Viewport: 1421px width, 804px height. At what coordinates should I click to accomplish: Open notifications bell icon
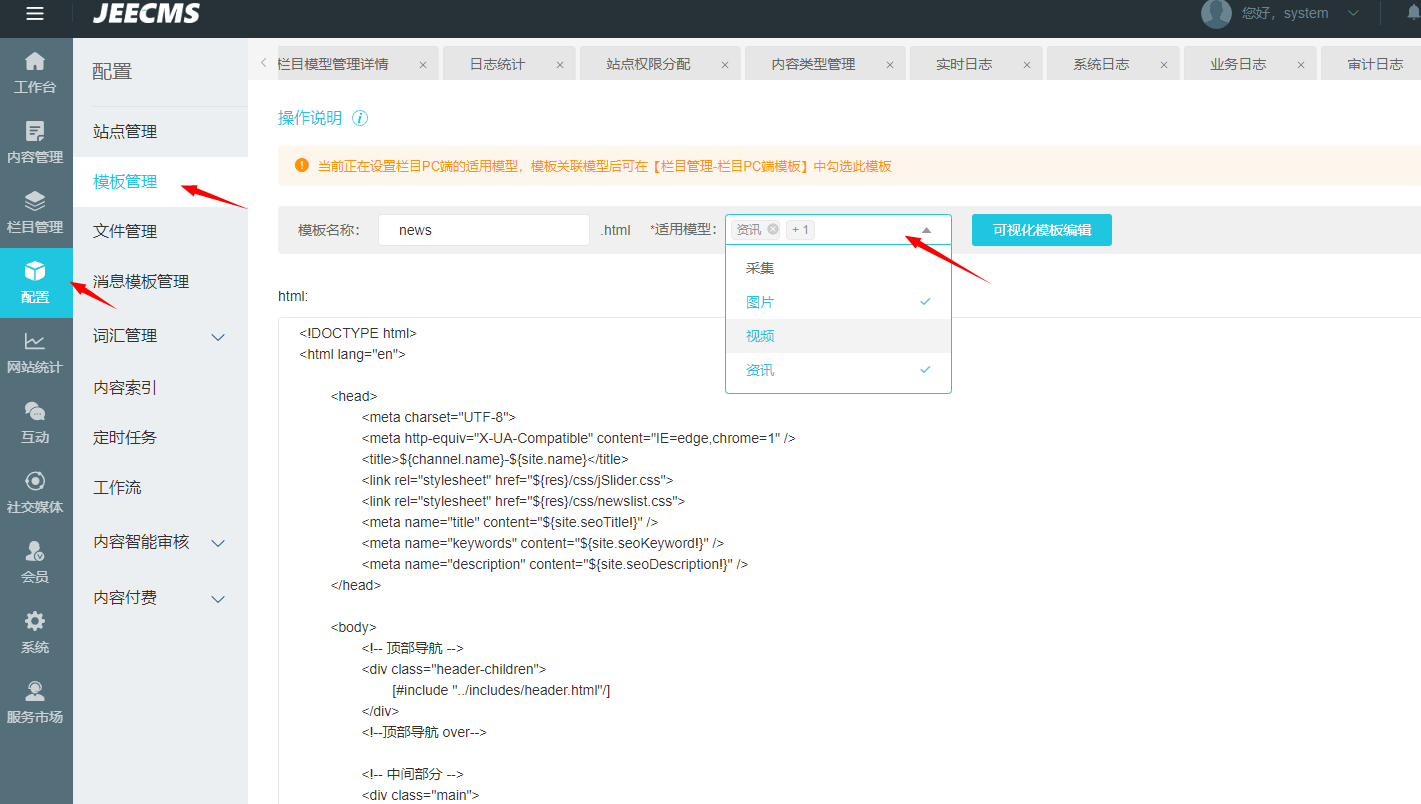click(1413, 13)
